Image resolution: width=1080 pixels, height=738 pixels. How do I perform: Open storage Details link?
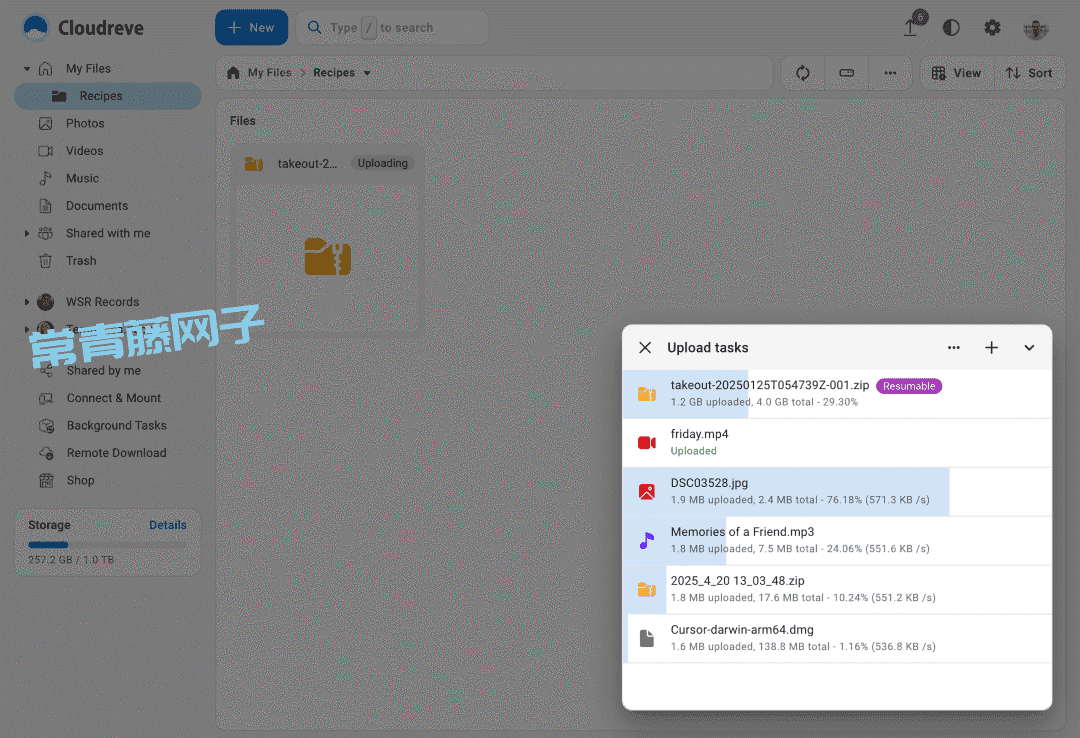click(x=167, y=525)
